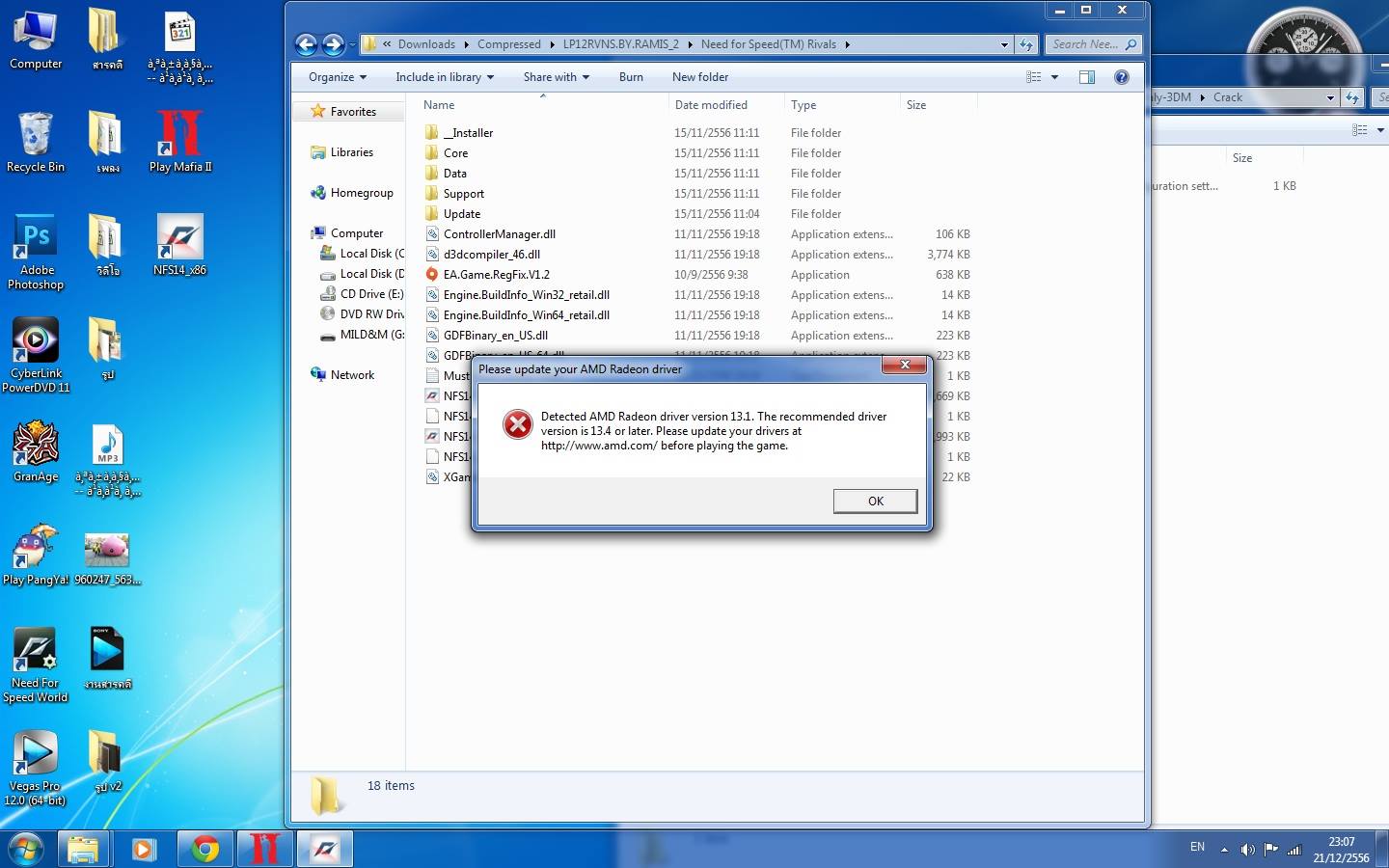Open the NFS14_x86 desktop shortcut

coord(179,246)
